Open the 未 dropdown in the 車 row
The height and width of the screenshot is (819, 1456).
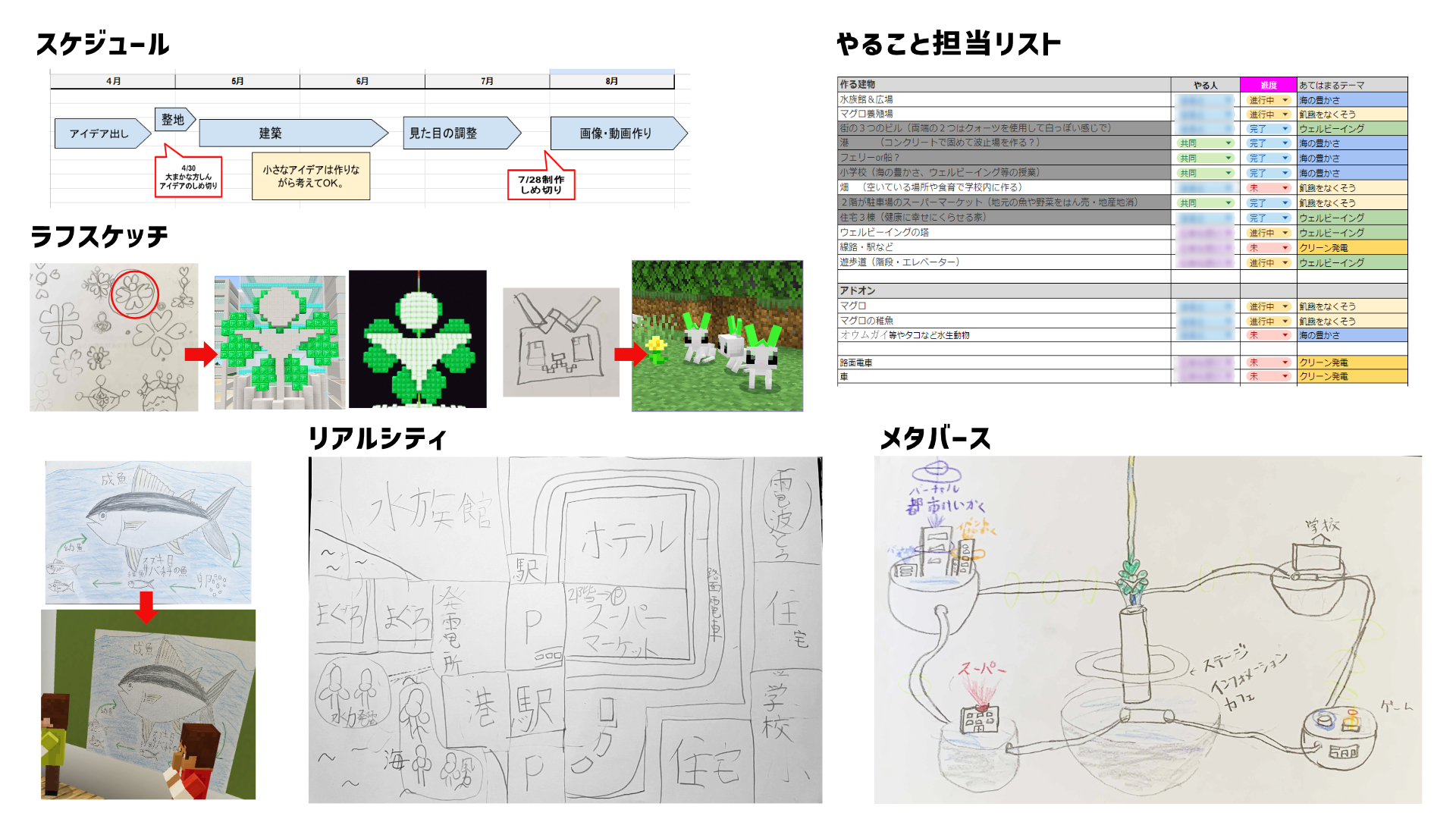(x=1269, y=376)
